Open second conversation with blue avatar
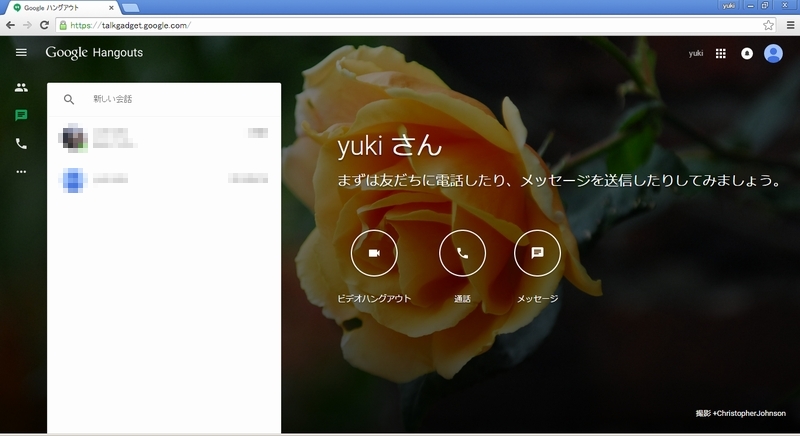Viewport: 800px width, 436px height. 163,179
